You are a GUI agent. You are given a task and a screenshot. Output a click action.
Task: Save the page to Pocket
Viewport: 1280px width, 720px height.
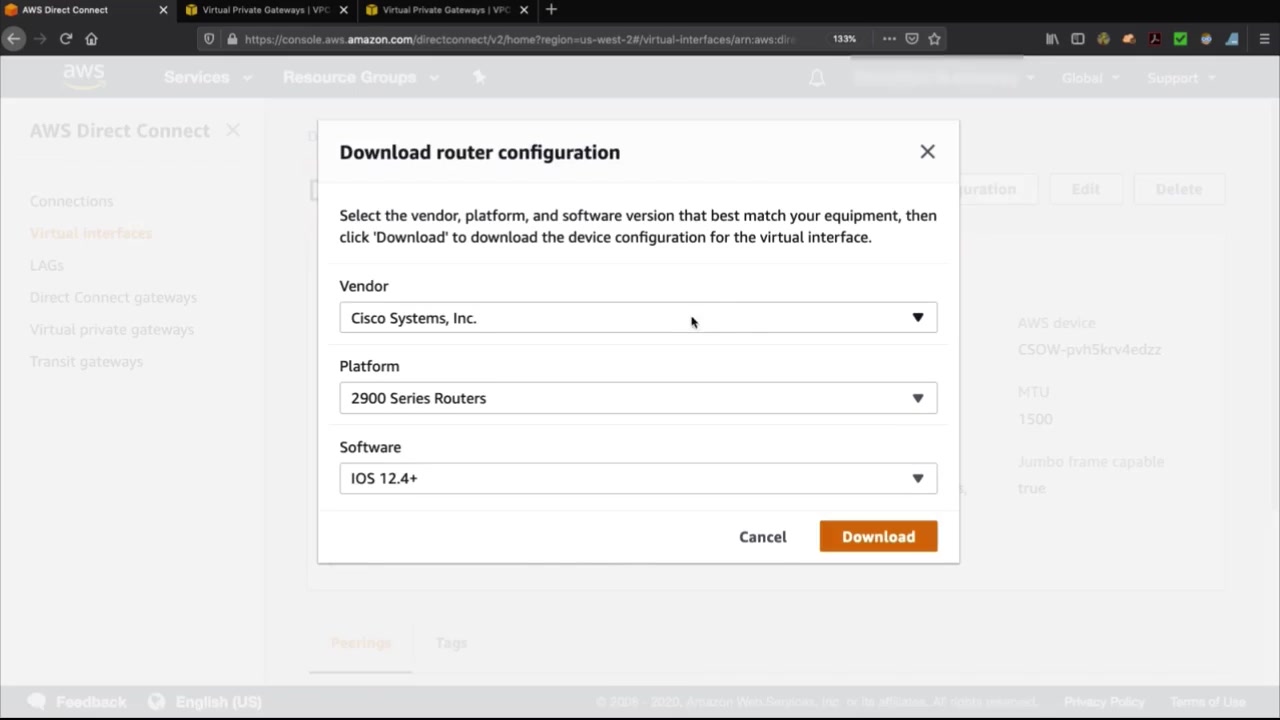[912, 39]
